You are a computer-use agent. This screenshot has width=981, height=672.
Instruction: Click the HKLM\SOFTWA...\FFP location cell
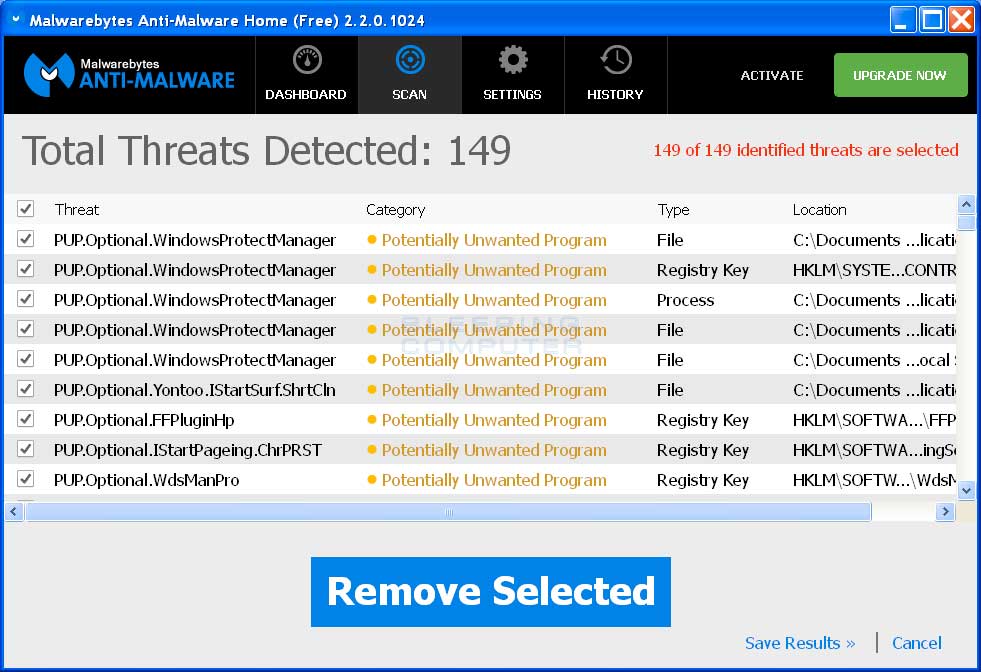(874, 420)
